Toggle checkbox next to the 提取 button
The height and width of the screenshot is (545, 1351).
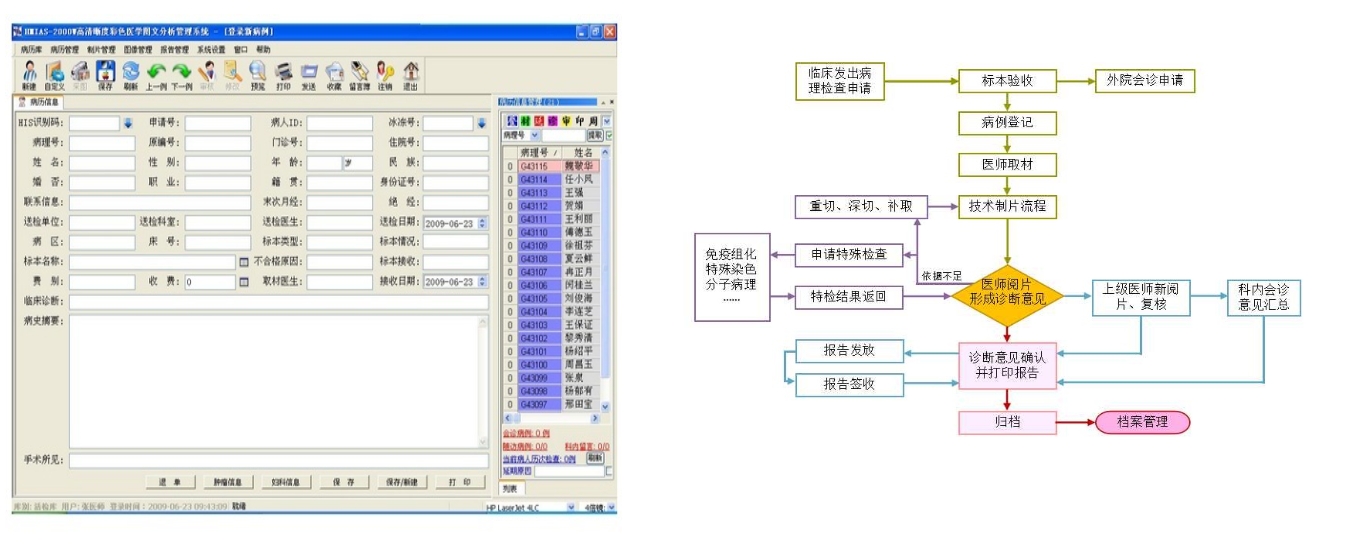(x=609, y=135)
